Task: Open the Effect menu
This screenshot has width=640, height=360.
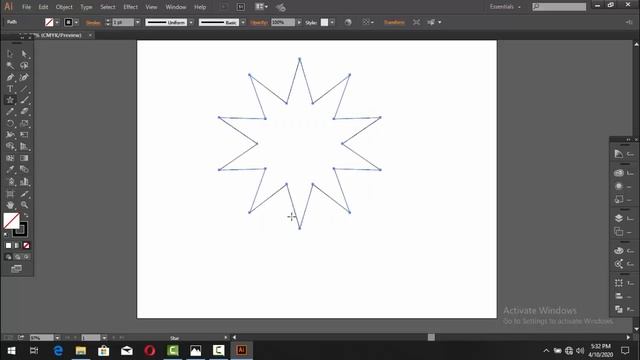Action: tap(130, 7)
